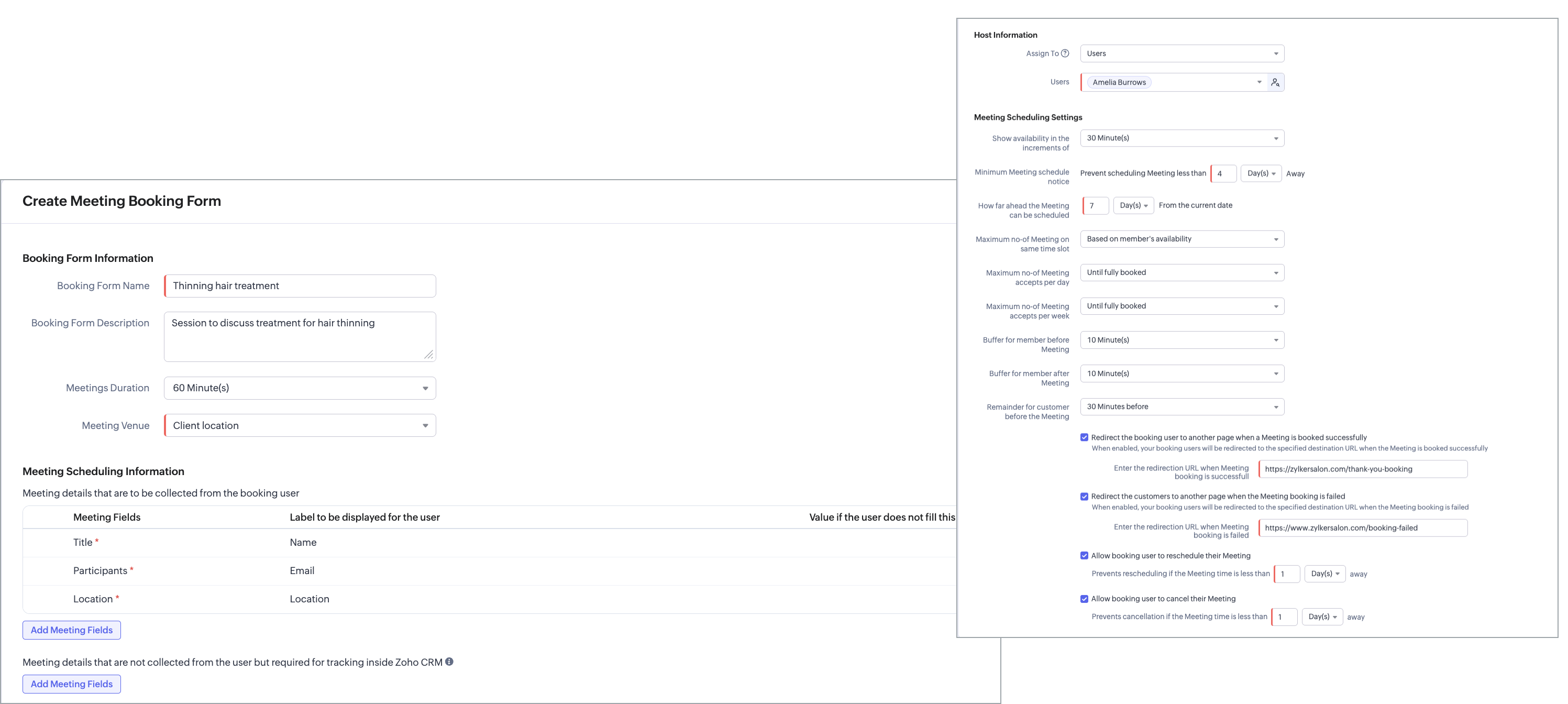This screenshot has width=1568, height=704.
Task: Open Buffer for member before Meeting dropdown
Action: [1181, 340]
